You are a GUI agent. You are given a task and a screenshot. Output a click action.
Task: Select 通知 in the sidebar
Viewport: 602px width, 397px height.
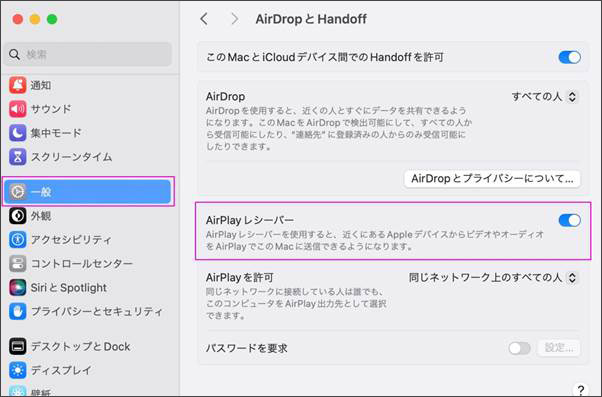point(88,85)
